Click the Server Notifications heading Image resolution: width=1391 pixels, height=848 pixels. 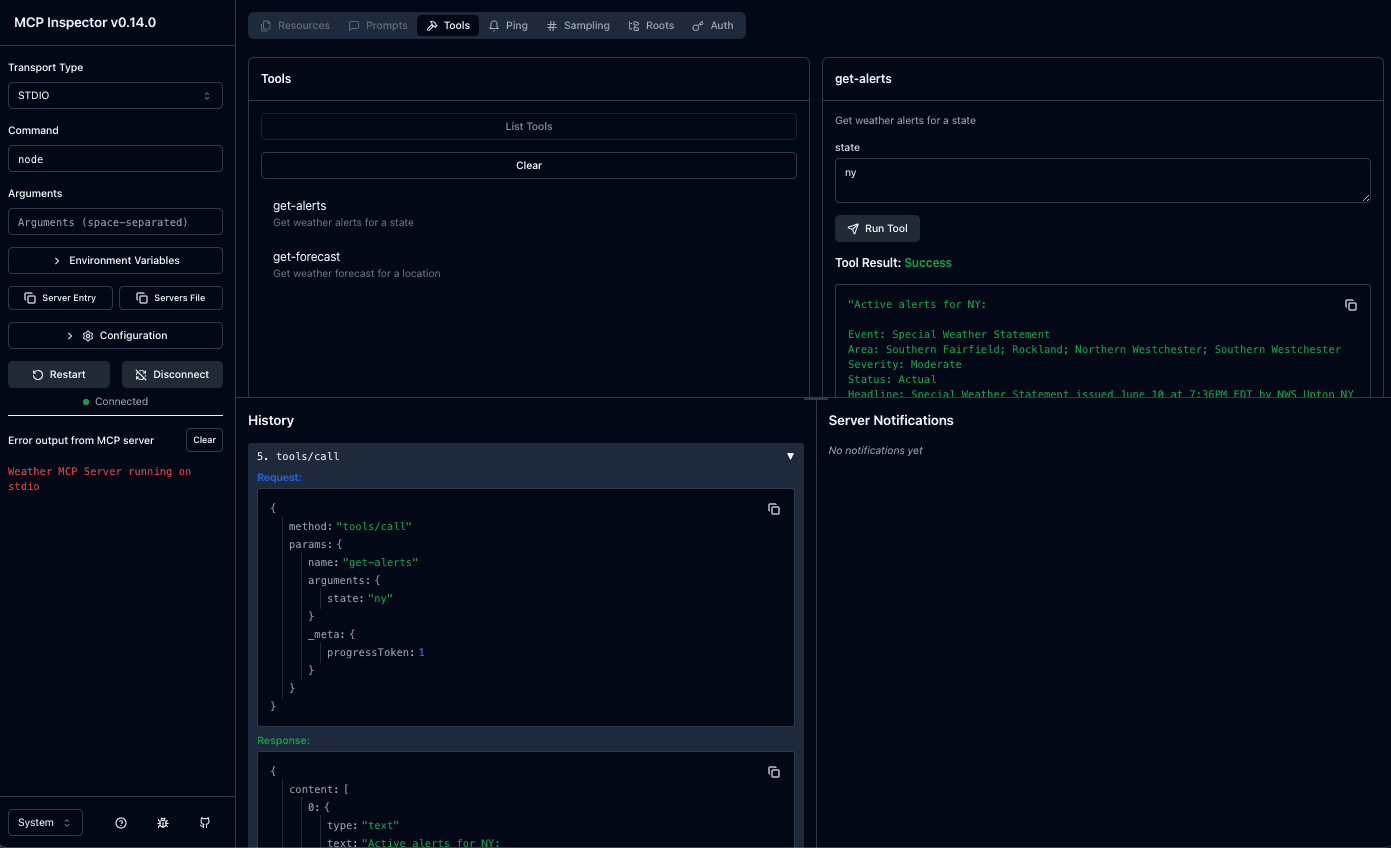click(x=891, y=420)
